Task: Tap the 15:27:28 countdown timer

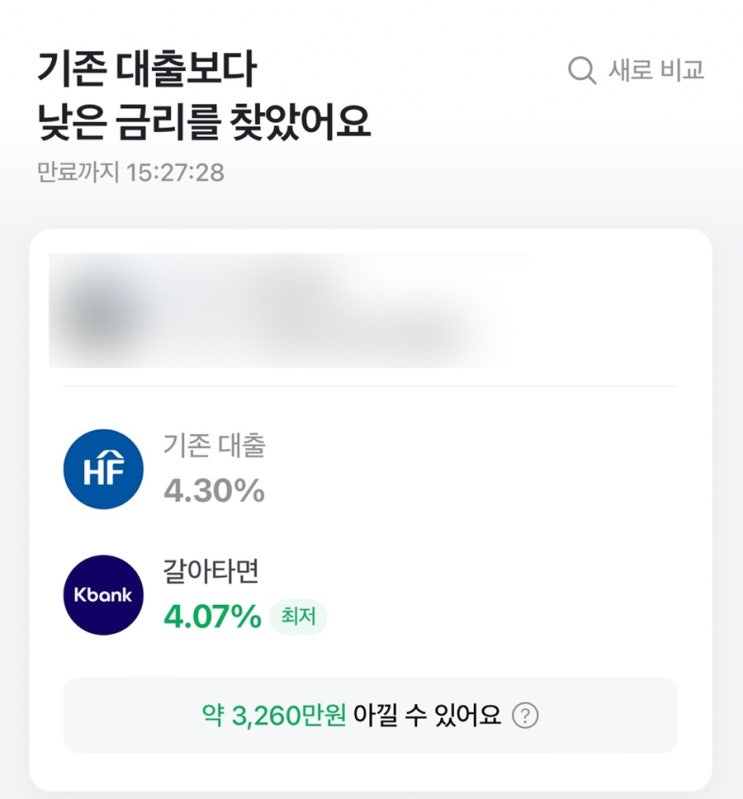Action: pos(175,172)
